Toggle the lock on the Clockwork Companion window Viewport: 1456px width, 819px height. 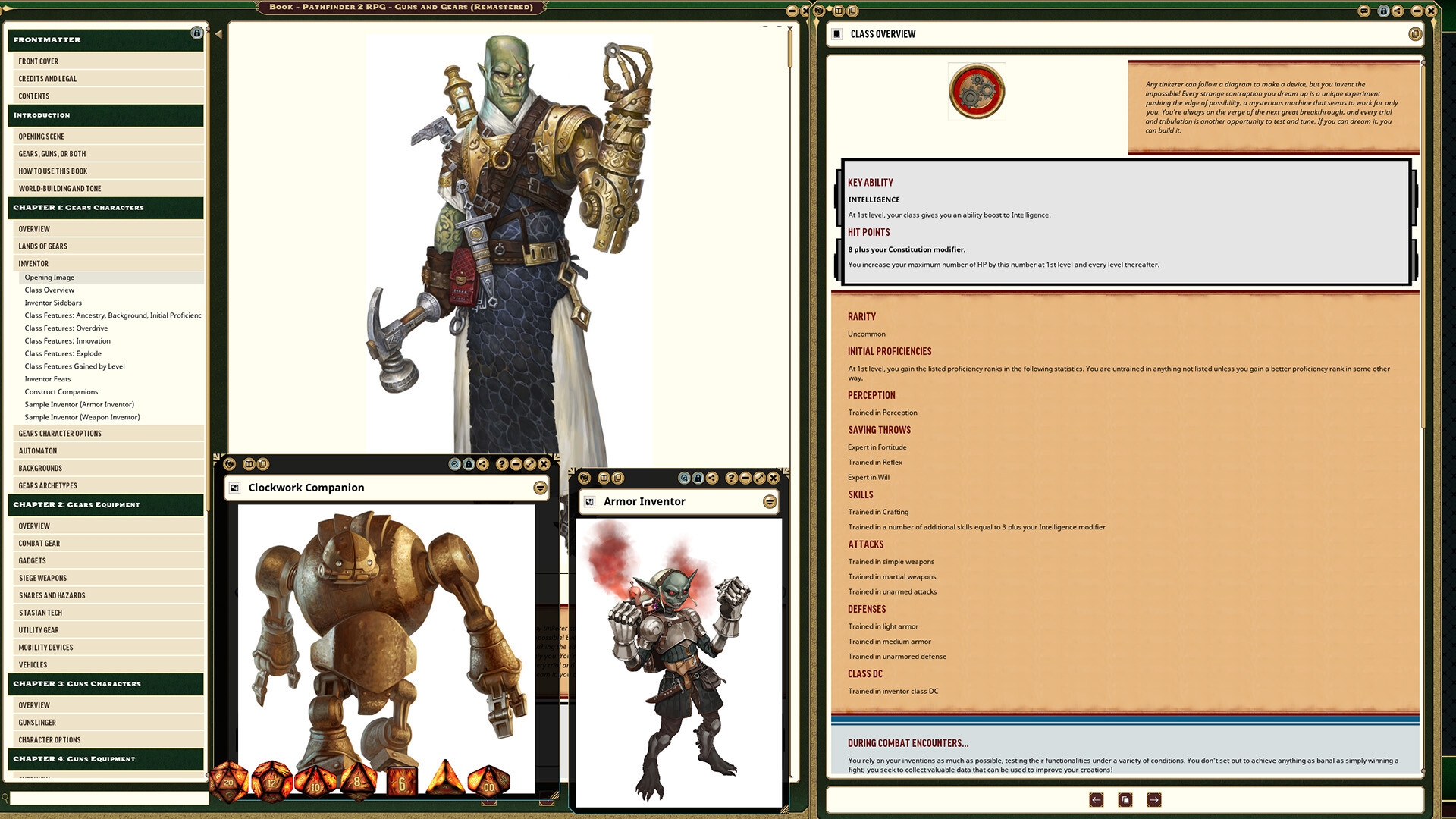[470, 464]
